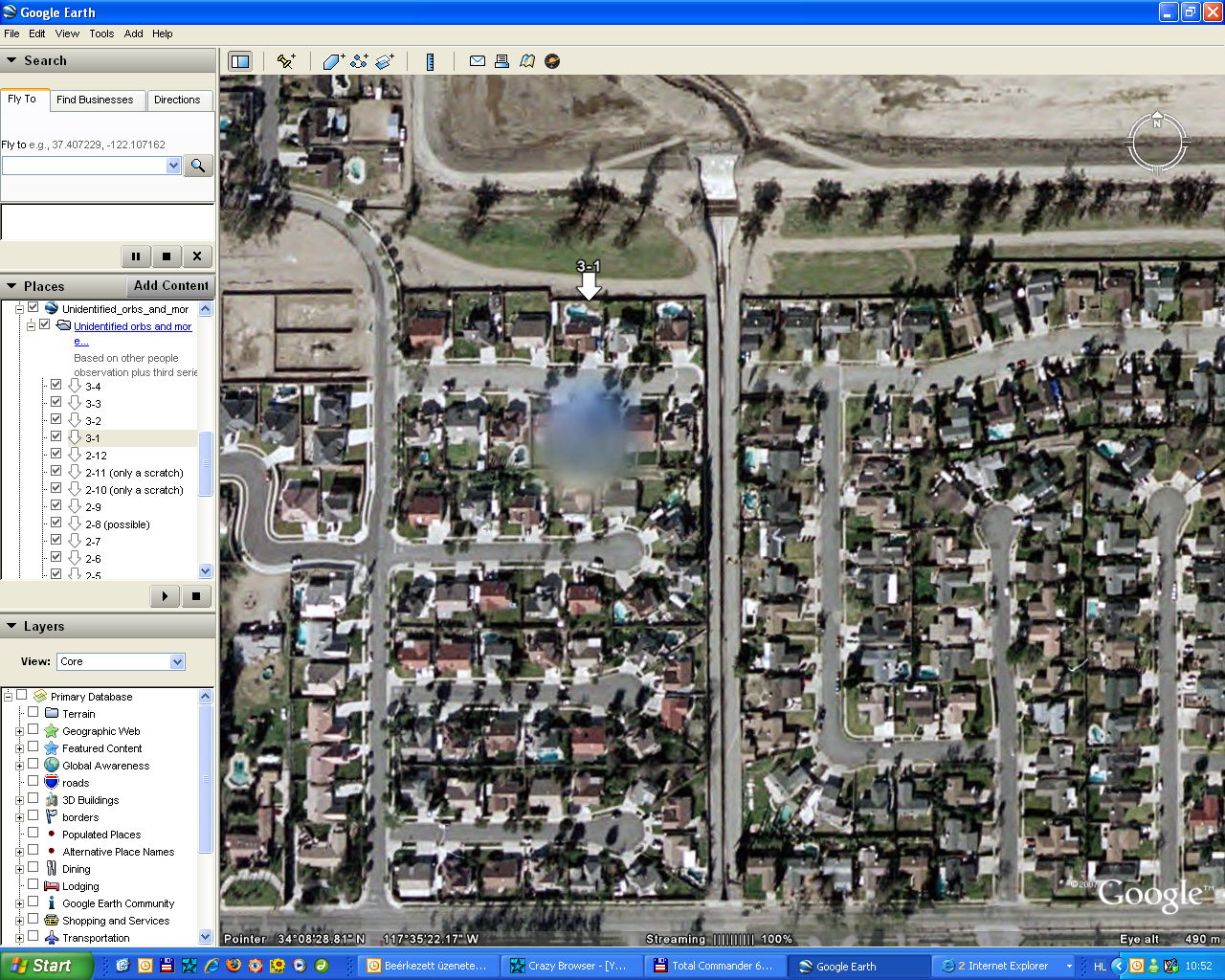Select the 2-9 placemark entry
This screenshot has height=980, width=1225.
tap(93, 507)
